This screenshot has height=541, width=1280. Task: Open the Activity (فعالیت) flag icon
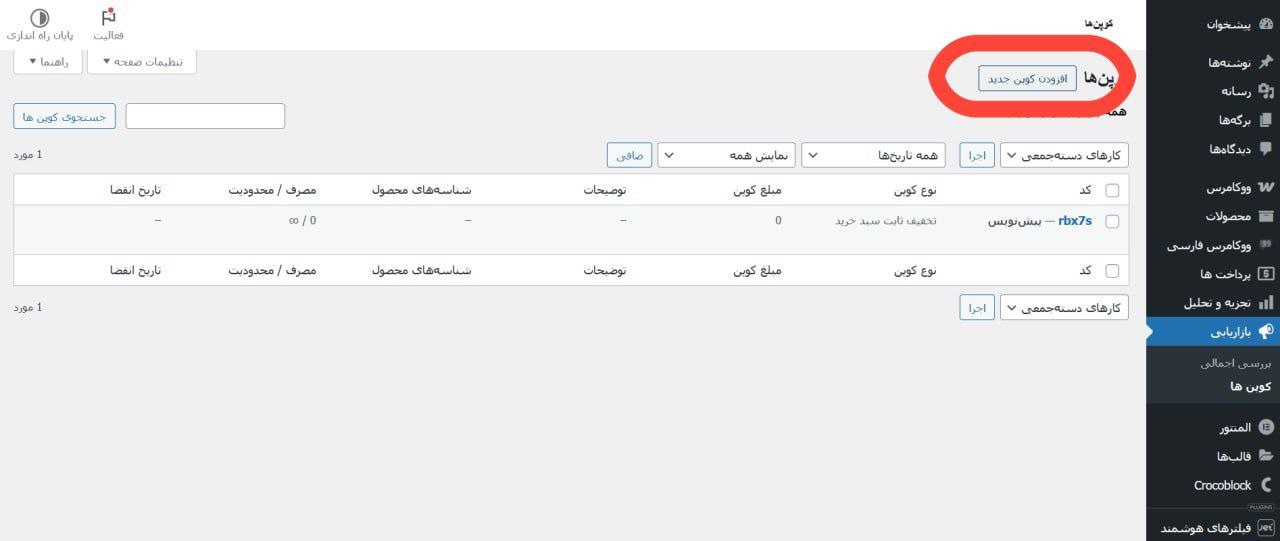pos(109,17)
